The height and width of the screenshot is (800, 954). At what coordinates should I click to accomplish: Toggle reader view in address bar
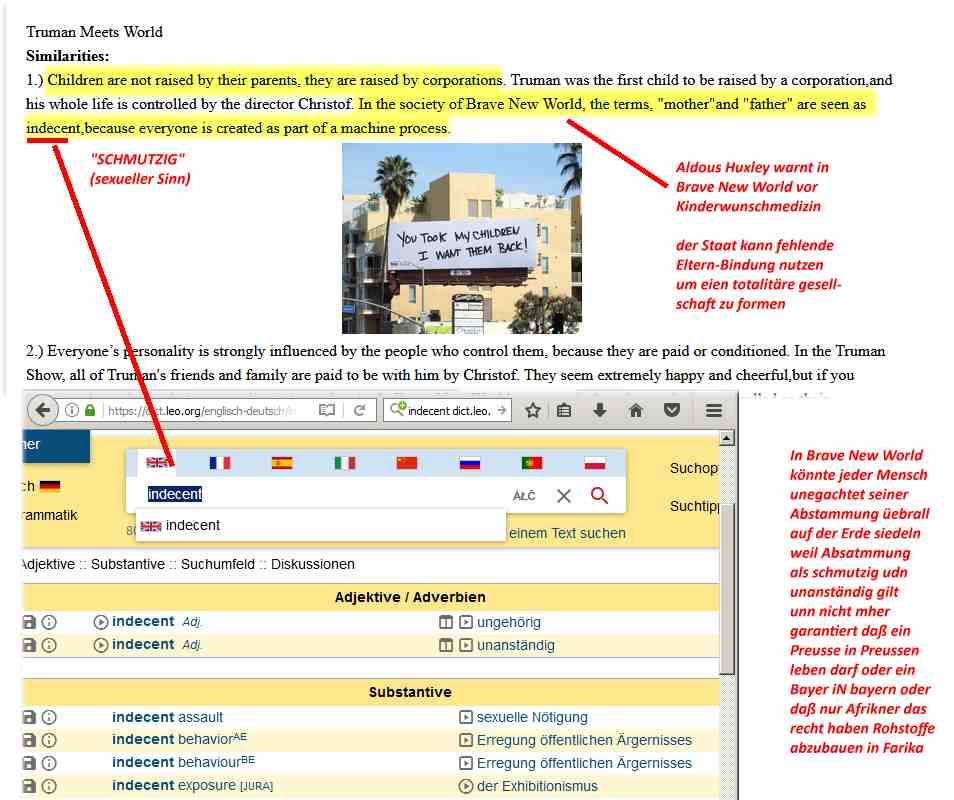click(x=327, y=411)
